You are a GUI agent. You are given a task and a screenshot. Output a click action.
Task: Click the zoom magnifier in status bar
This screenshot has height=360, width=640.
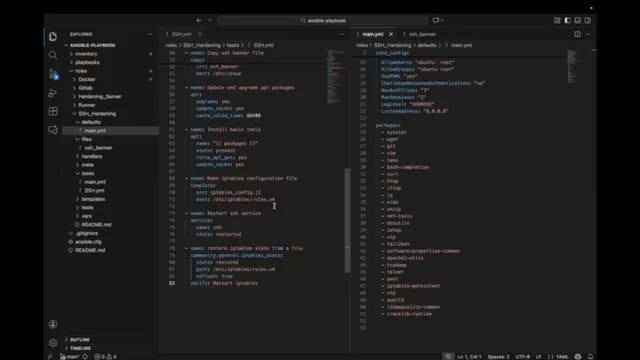point(448,356)
